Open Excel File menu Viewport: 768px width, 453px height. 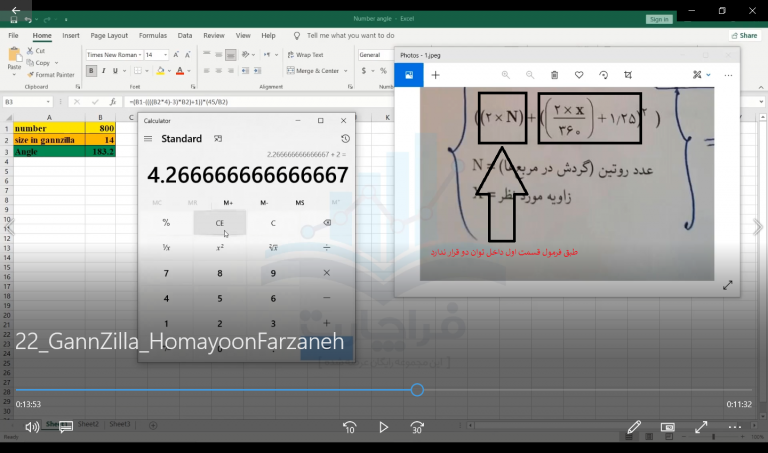click(x=13, y=36)
